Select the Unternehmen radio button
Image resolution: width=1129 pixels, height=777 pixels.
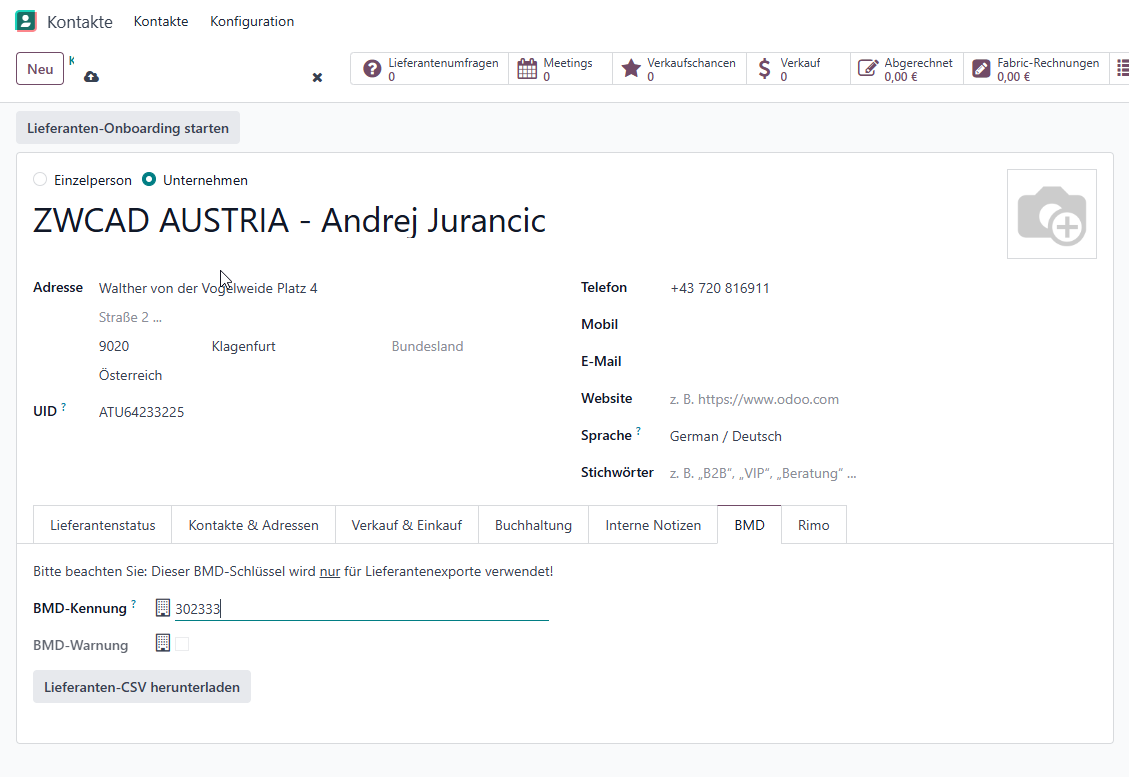[149, 179]
